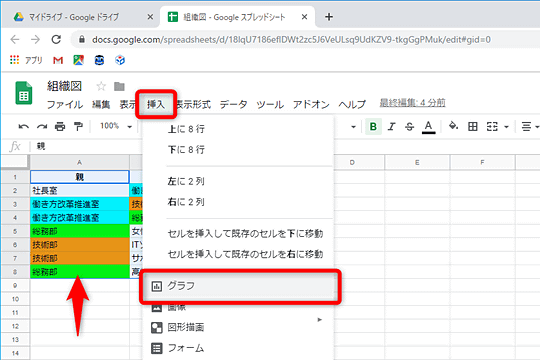Expand the font size dropdown arrow left of Bold
Screen dimensions: 540x360
coord(353,127)
